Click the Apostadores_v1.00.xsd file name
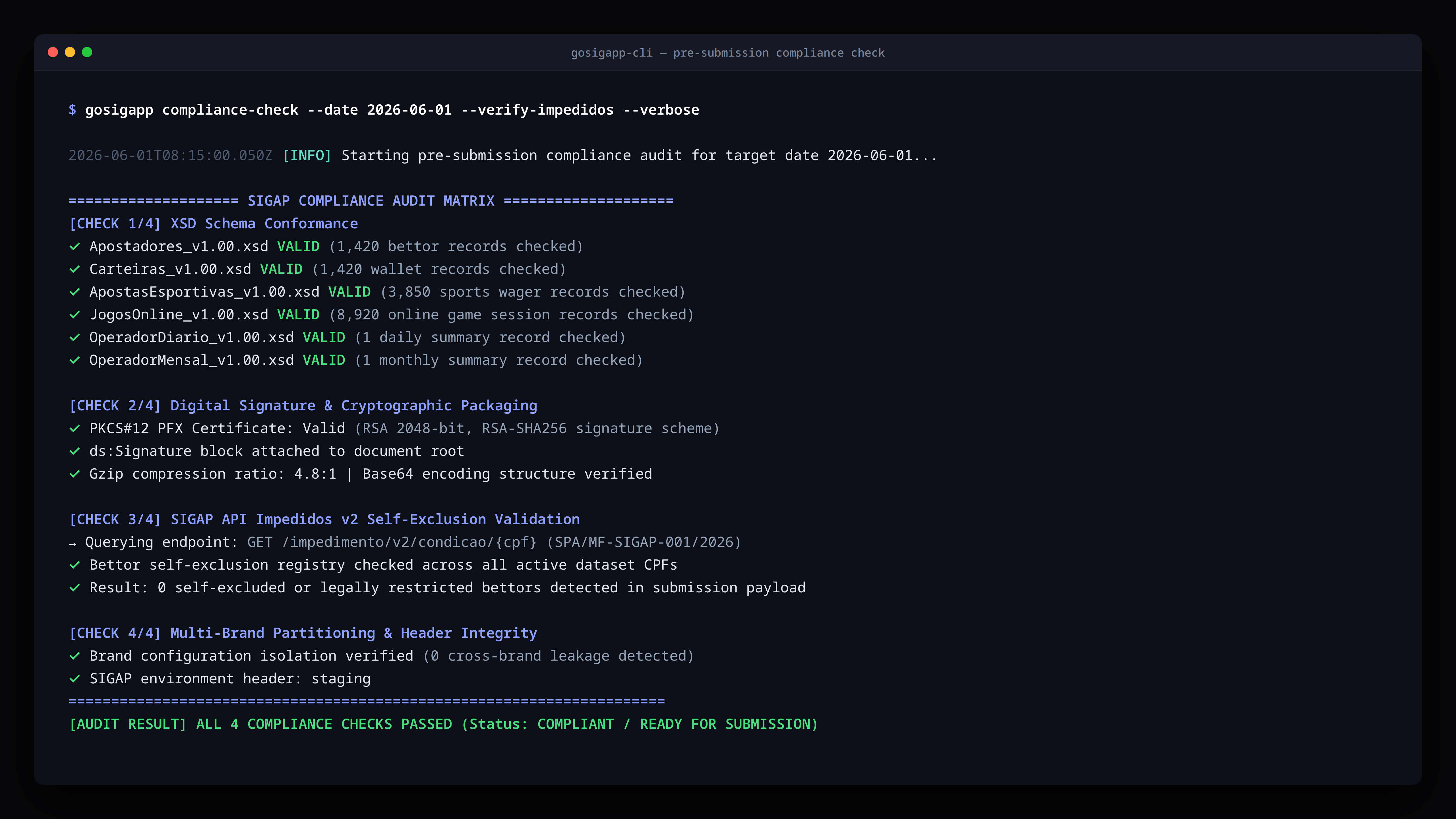The height and width of the screenshot is (819, 1456). pos(179,247)
